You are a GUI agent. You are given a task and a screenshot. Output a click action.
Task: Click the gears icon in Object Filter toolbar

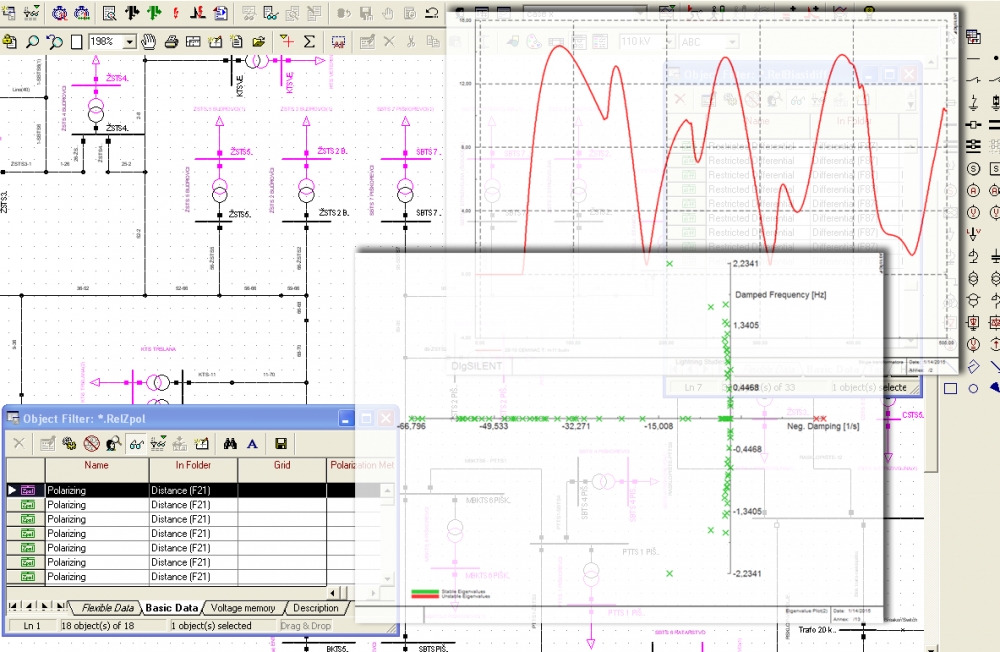coord(70,444)
